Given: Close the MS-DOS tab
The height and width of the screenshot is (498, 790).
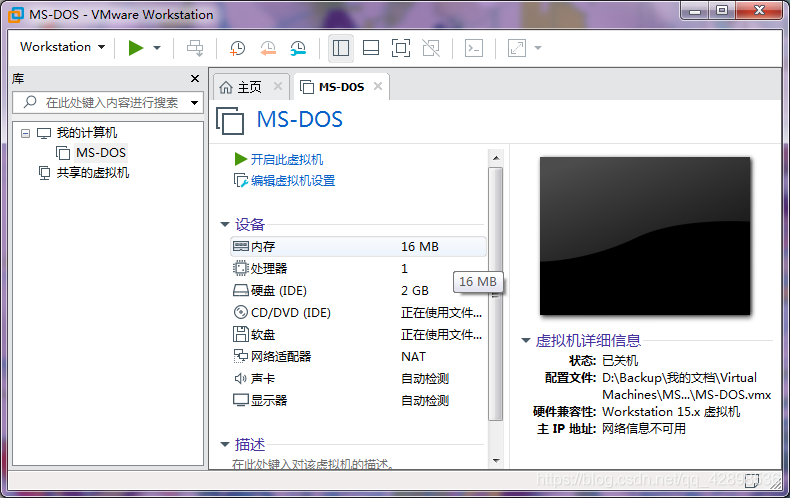Looking at the screenshot, I should click(378, 86).
